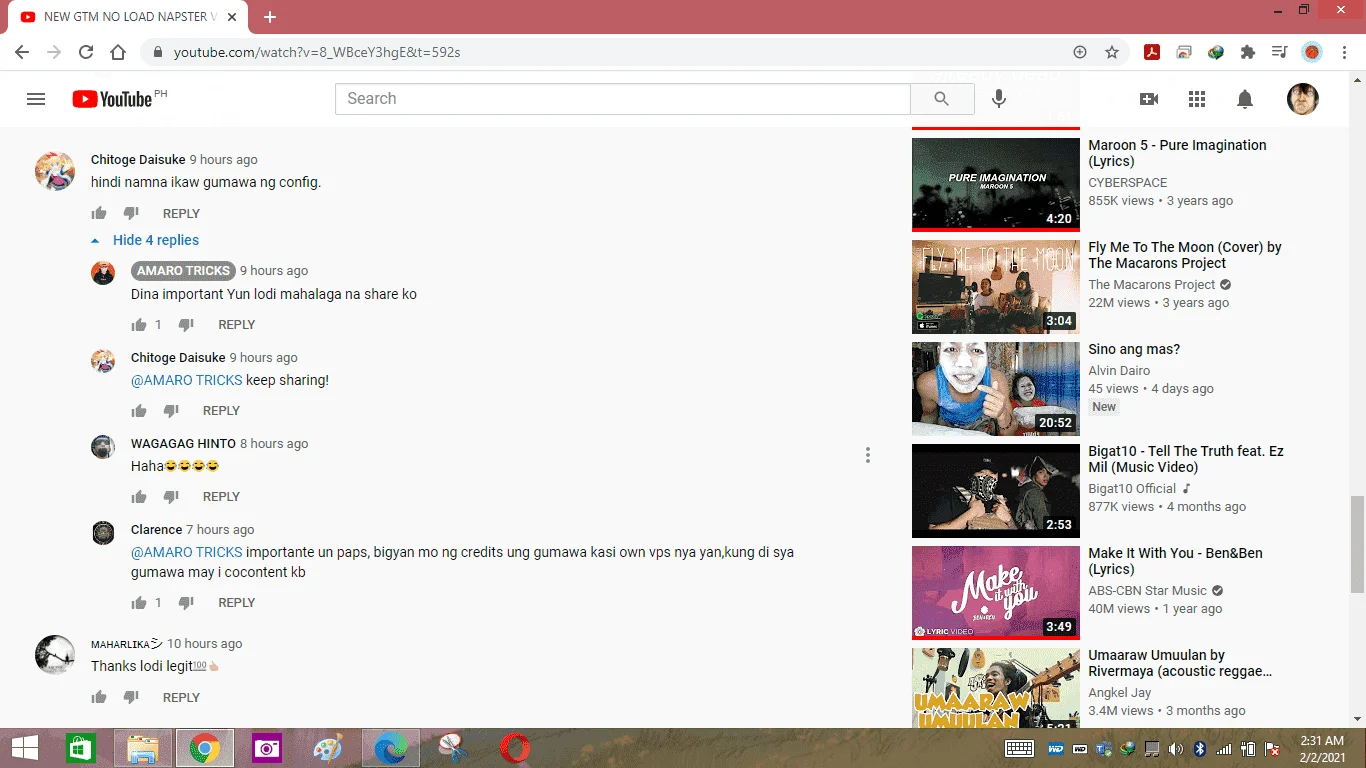Open the YouTube guide hamburger menu
Image resolution: width=1366 pixels, height=768 pixels.
click(36, 99)
